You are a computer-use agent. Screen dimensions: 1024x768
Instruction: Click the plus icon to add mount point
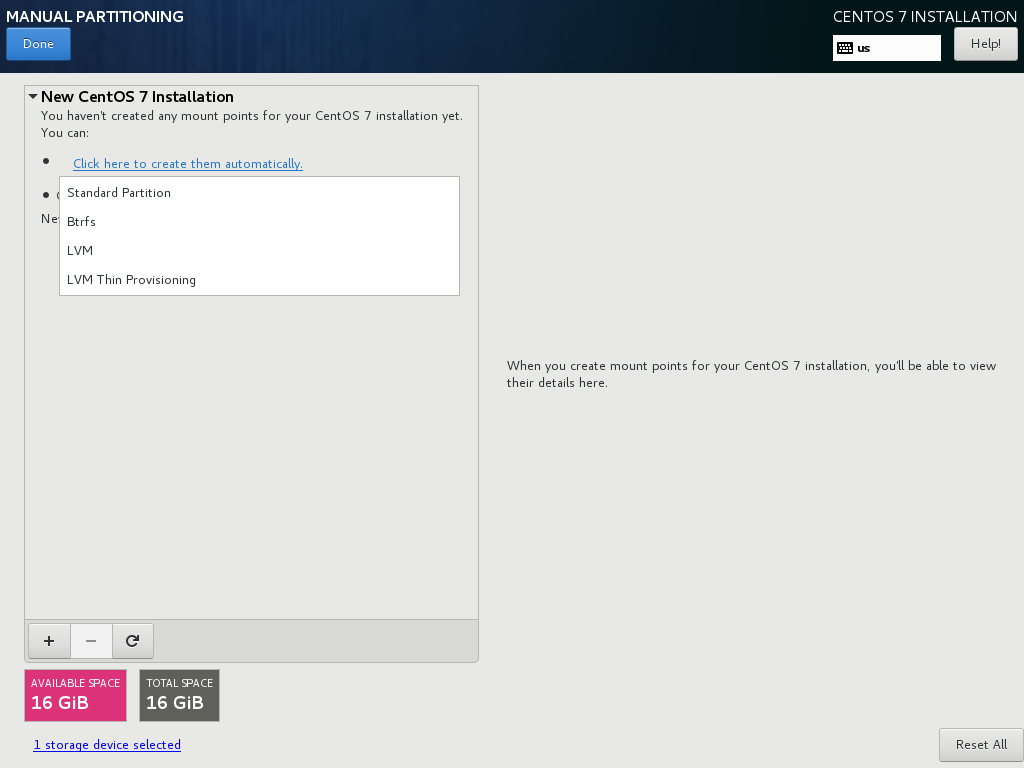(49, 641)
